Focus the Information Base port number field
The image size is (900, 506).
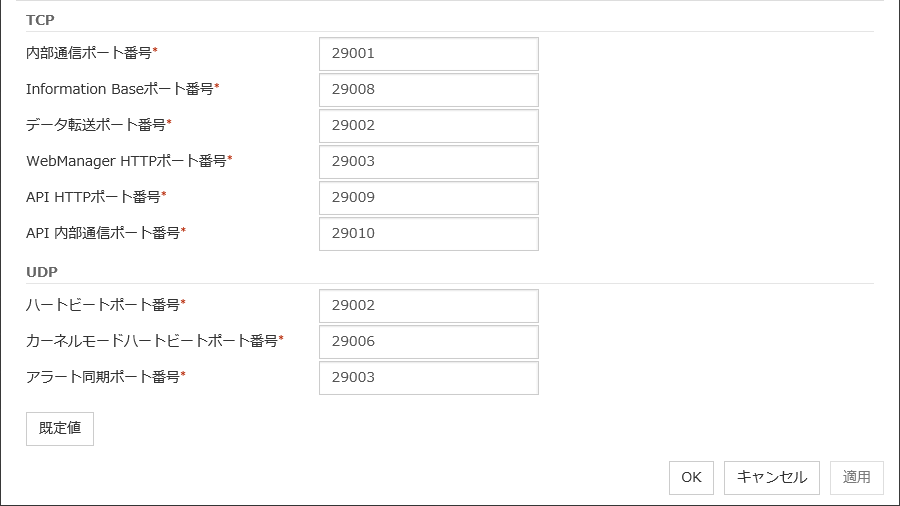pos(428,90)
